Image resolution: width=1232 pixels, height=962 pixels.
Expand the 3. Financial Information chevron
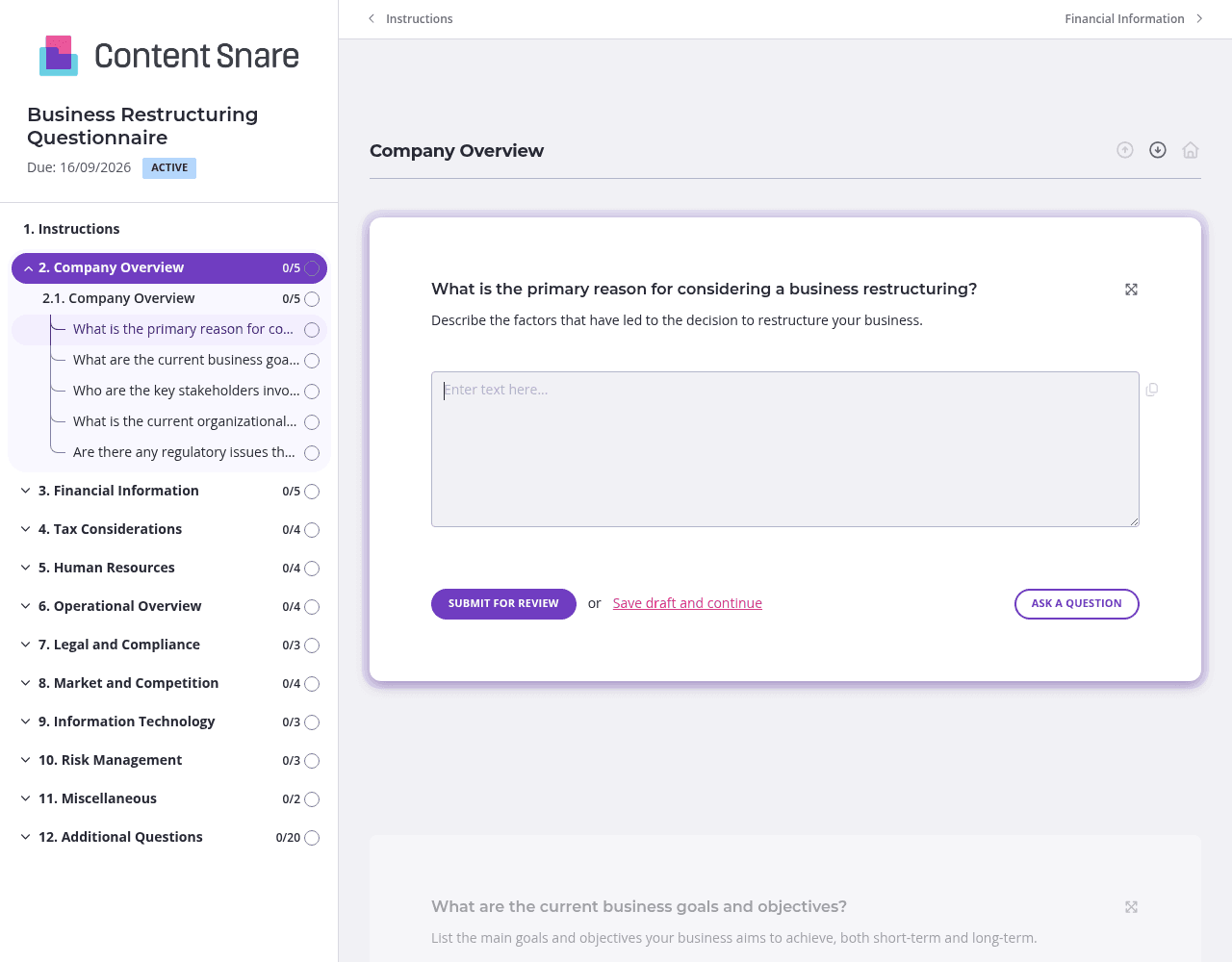point(25,491)
